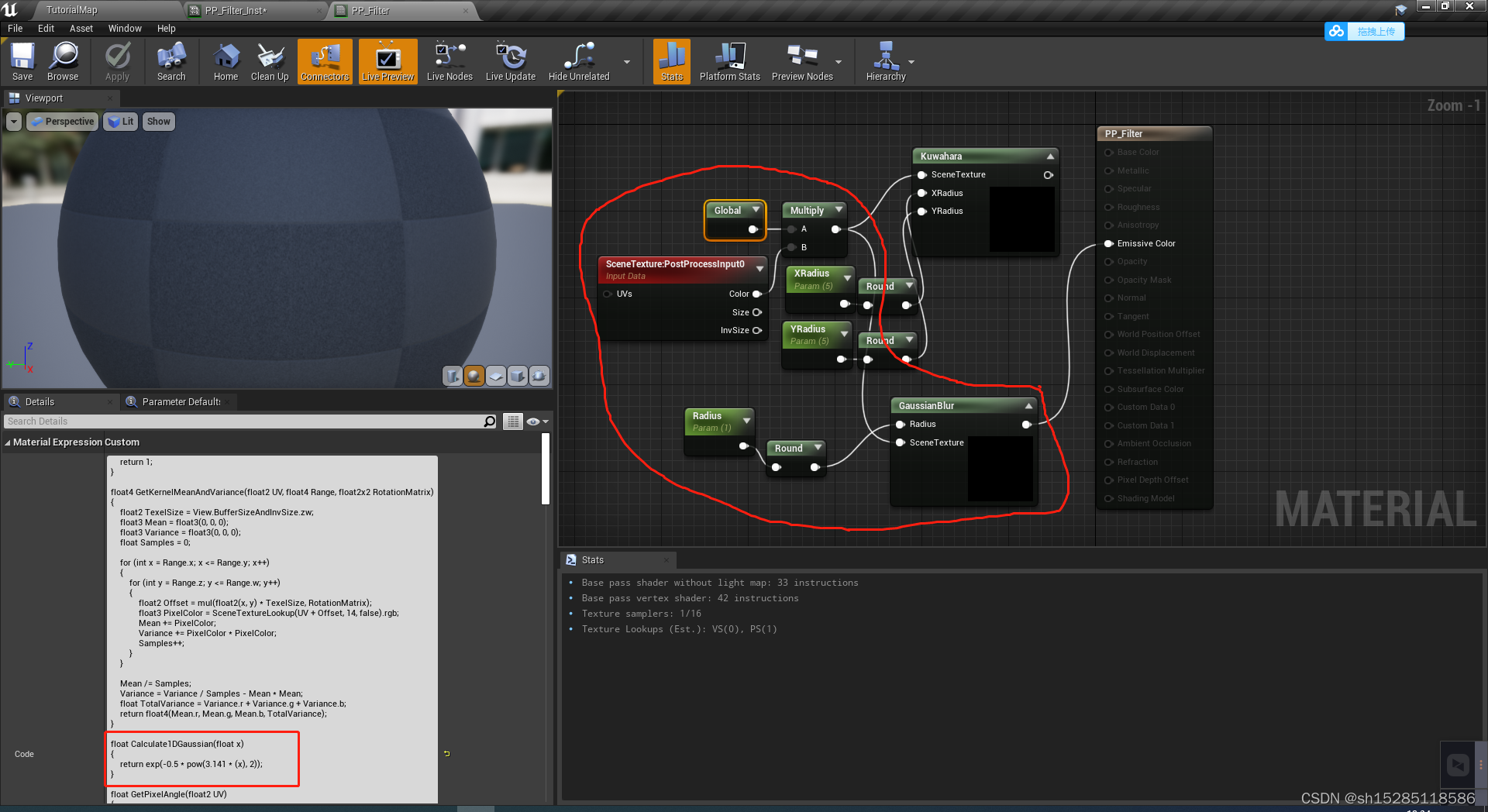Run Clean Up on the material graph

pyautogui.click(x=270, y=61)
